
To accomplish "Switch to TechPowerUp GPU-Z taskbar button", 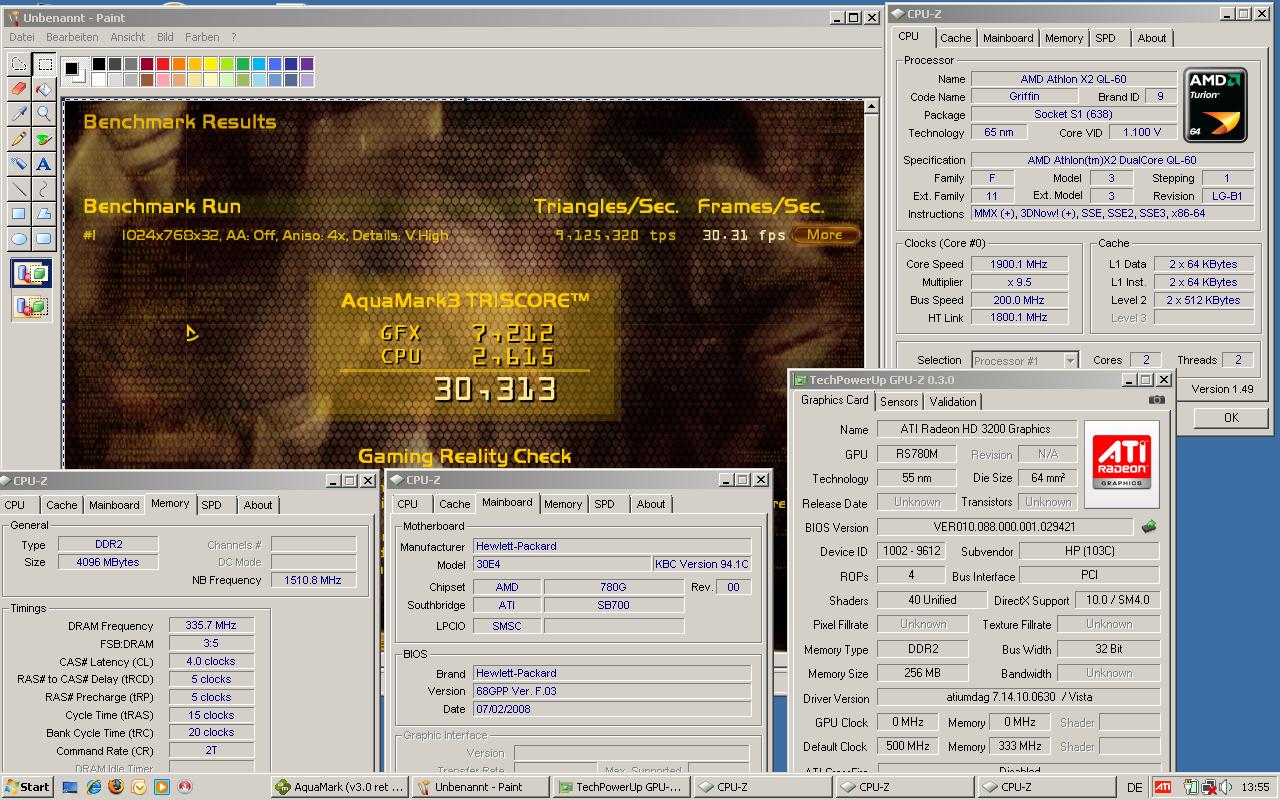I will 621,787.
